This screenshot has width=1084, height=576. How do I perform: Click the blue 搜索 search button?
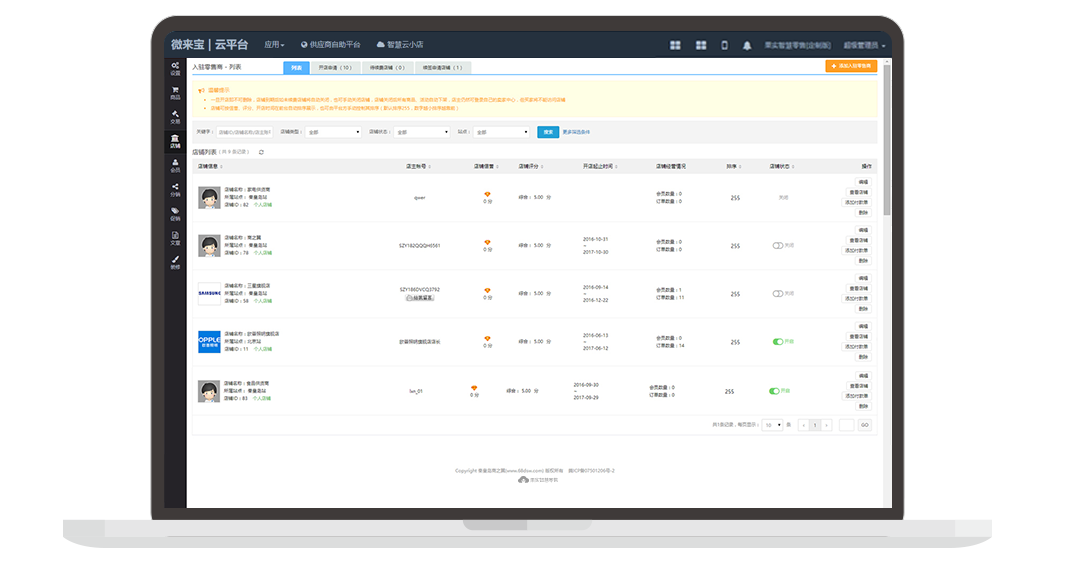[548, 132]
